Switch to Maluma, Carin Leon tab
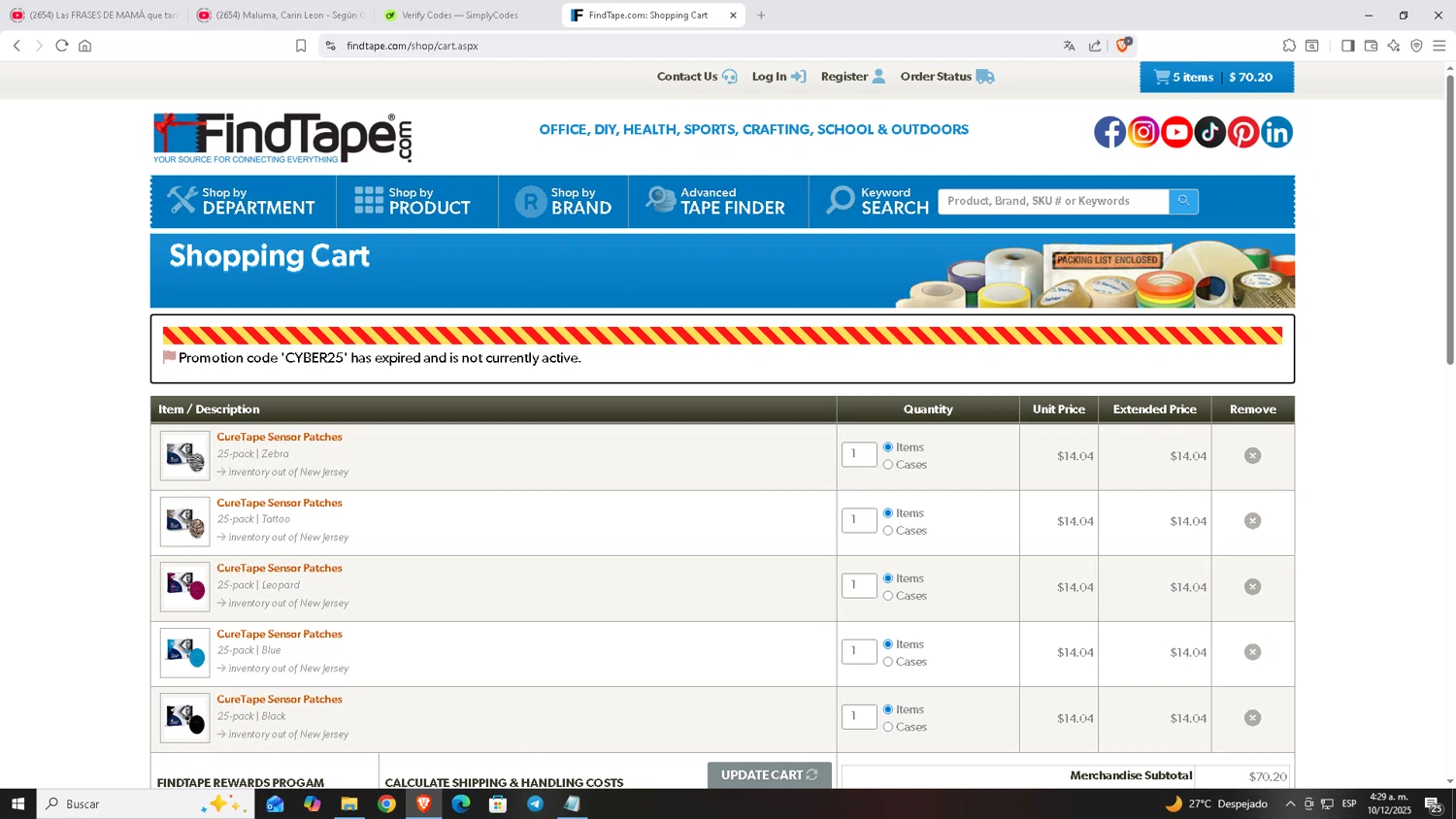Screen dimensions: 1456x819 tap(280, 16)
